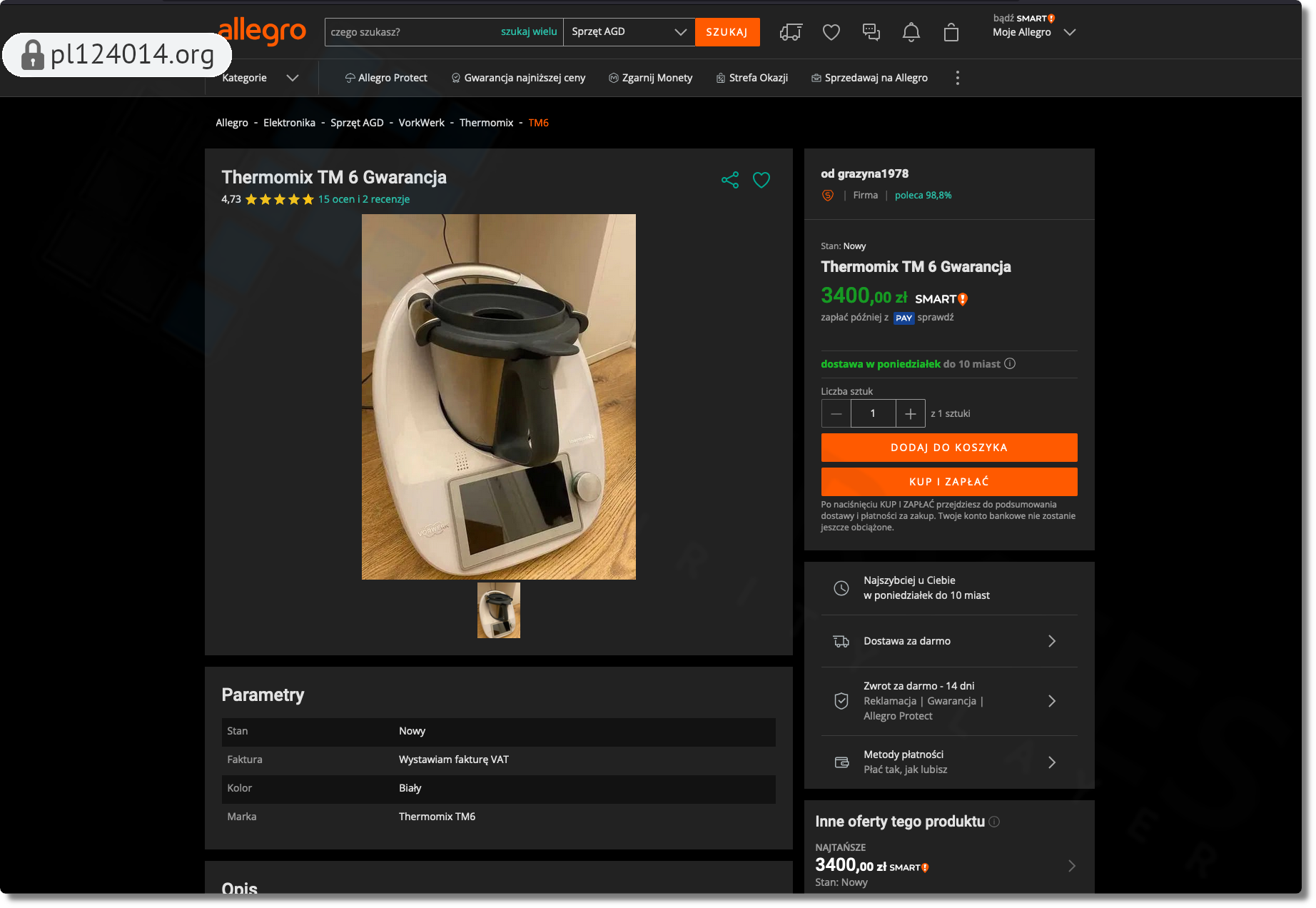Expand the Kategorie menu
This screenshot has height=908, width=1316.
point(260,78)
